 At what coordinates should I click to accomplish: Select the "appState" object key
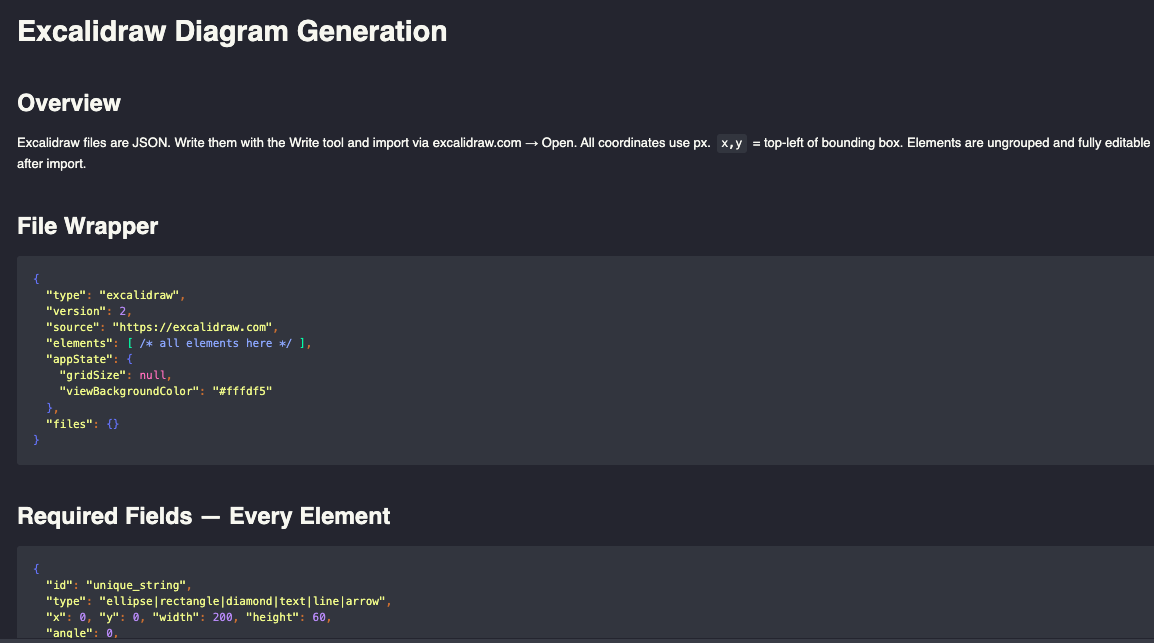pos(83,358)
